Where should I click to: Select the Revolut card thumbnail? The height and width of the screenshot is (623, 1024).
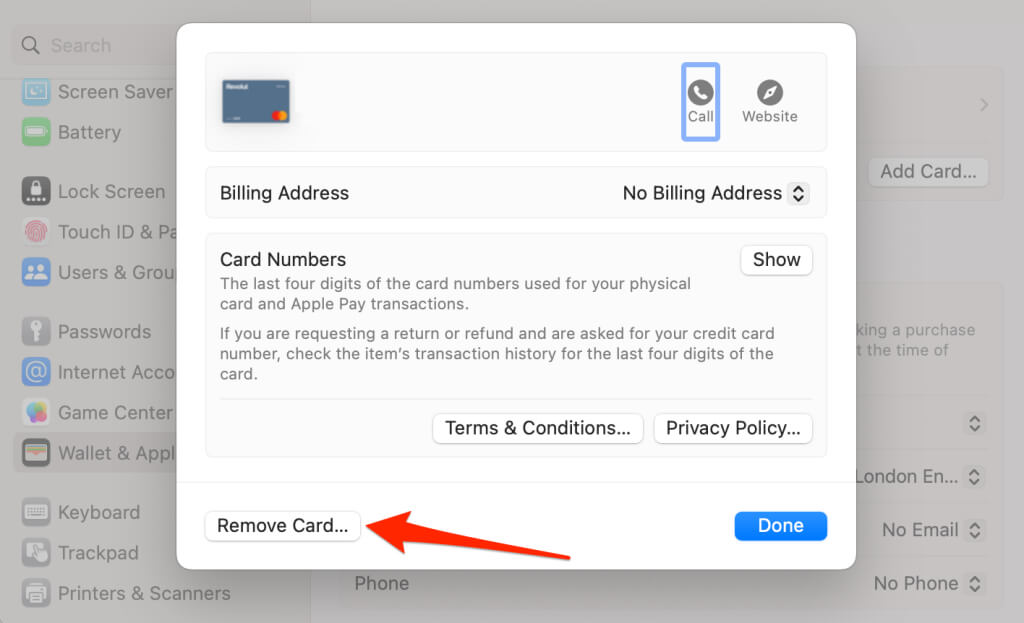click(256, 102)
